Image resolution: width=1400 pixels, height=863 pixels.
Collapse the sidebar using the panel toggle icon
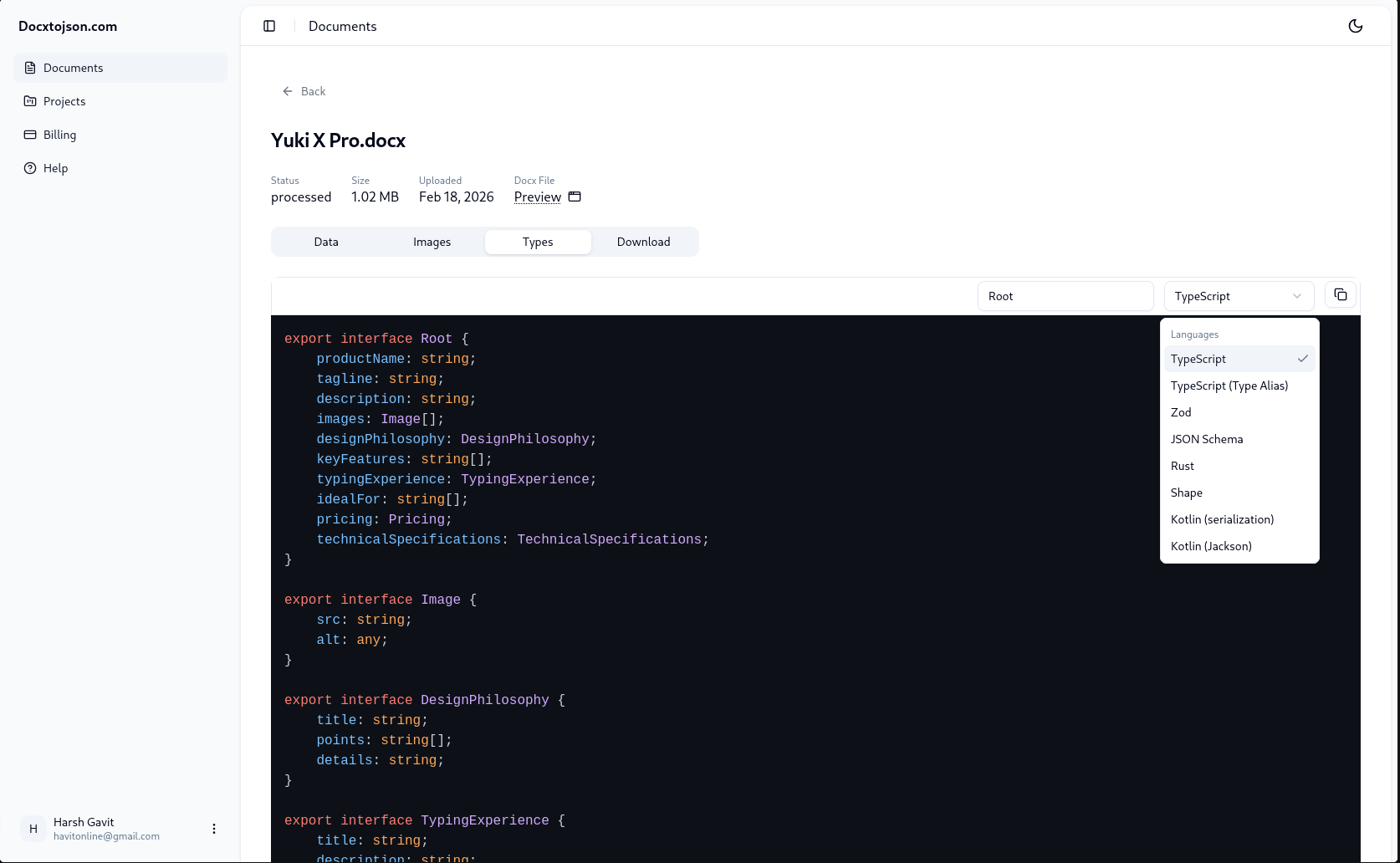click(269, 26)
